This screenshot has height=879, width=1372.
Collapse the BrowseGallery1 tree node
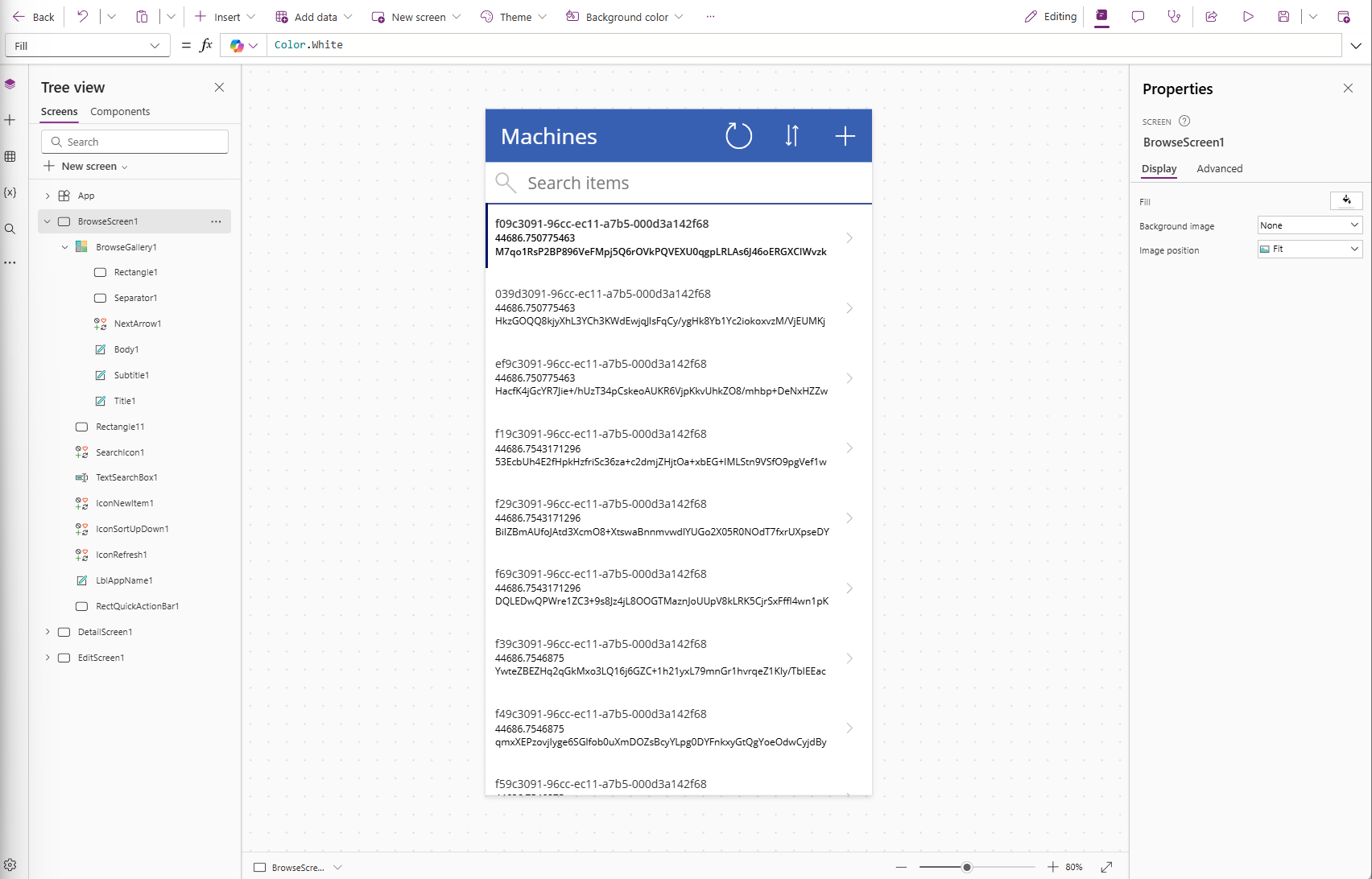[65, 246]
